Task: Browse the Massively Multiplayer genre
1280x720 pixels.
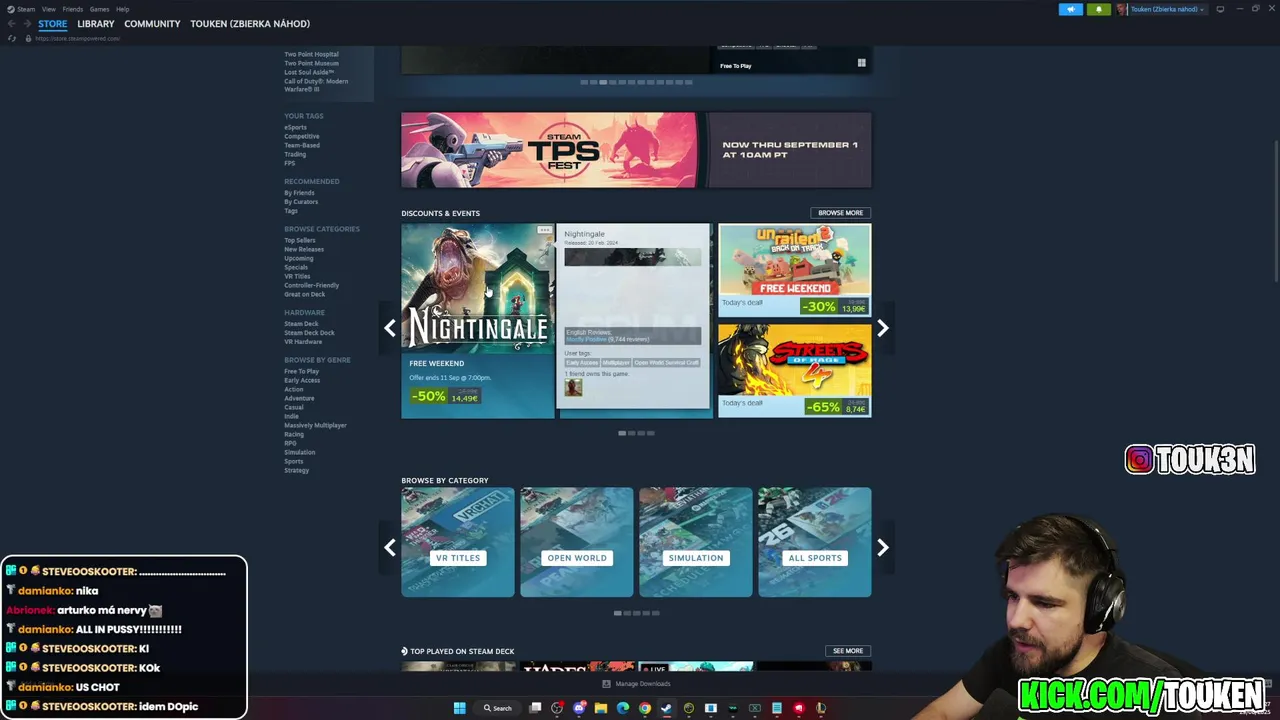Action: (x=315, y=425)
